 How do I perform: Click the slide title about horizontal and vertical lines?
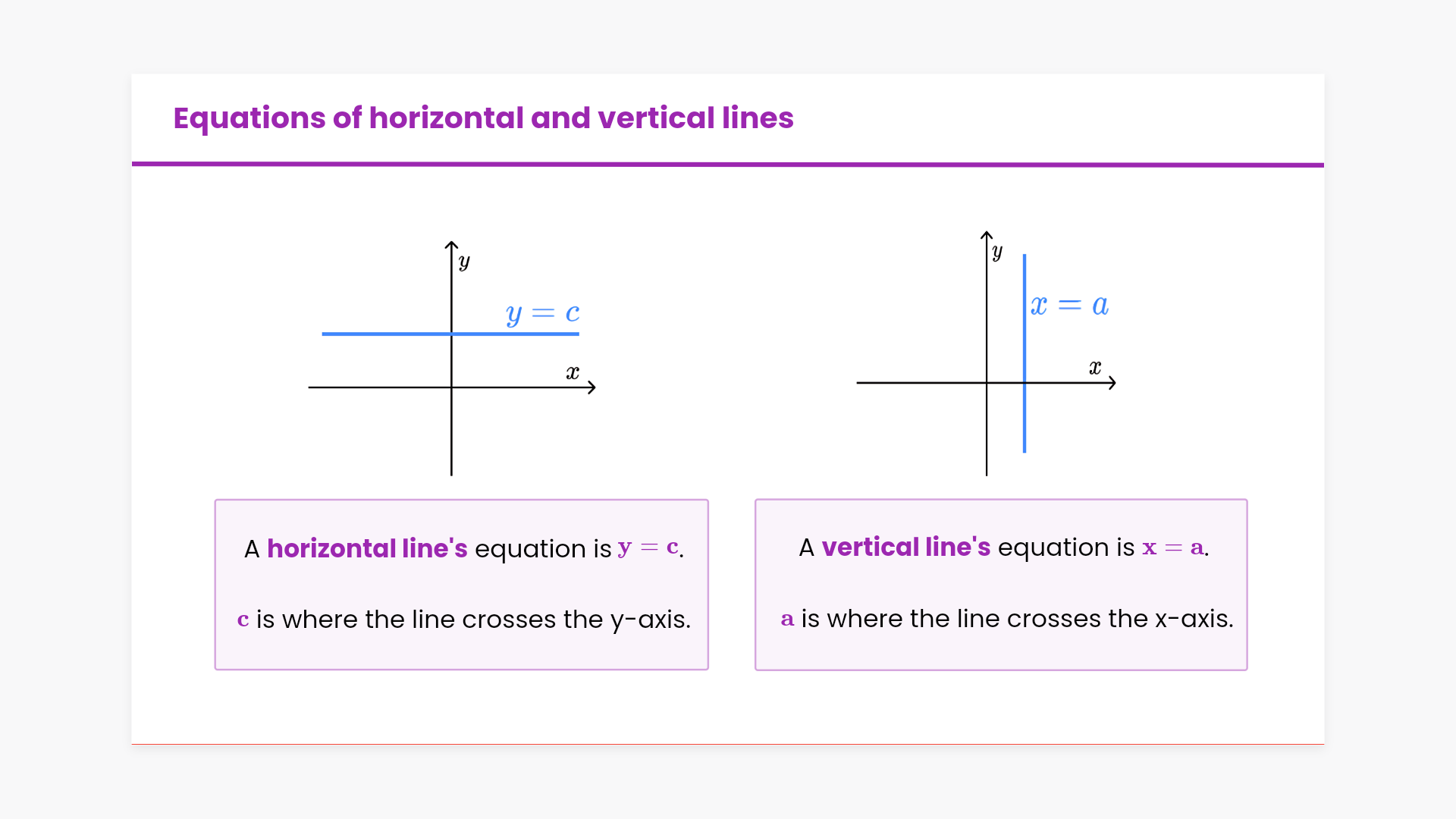483,118
